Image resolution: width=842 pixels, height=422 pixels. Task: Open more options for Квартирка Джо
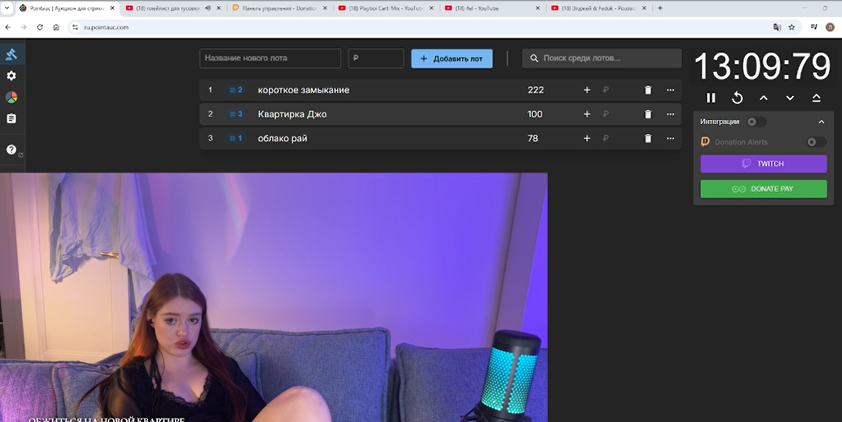coord(670,114)
